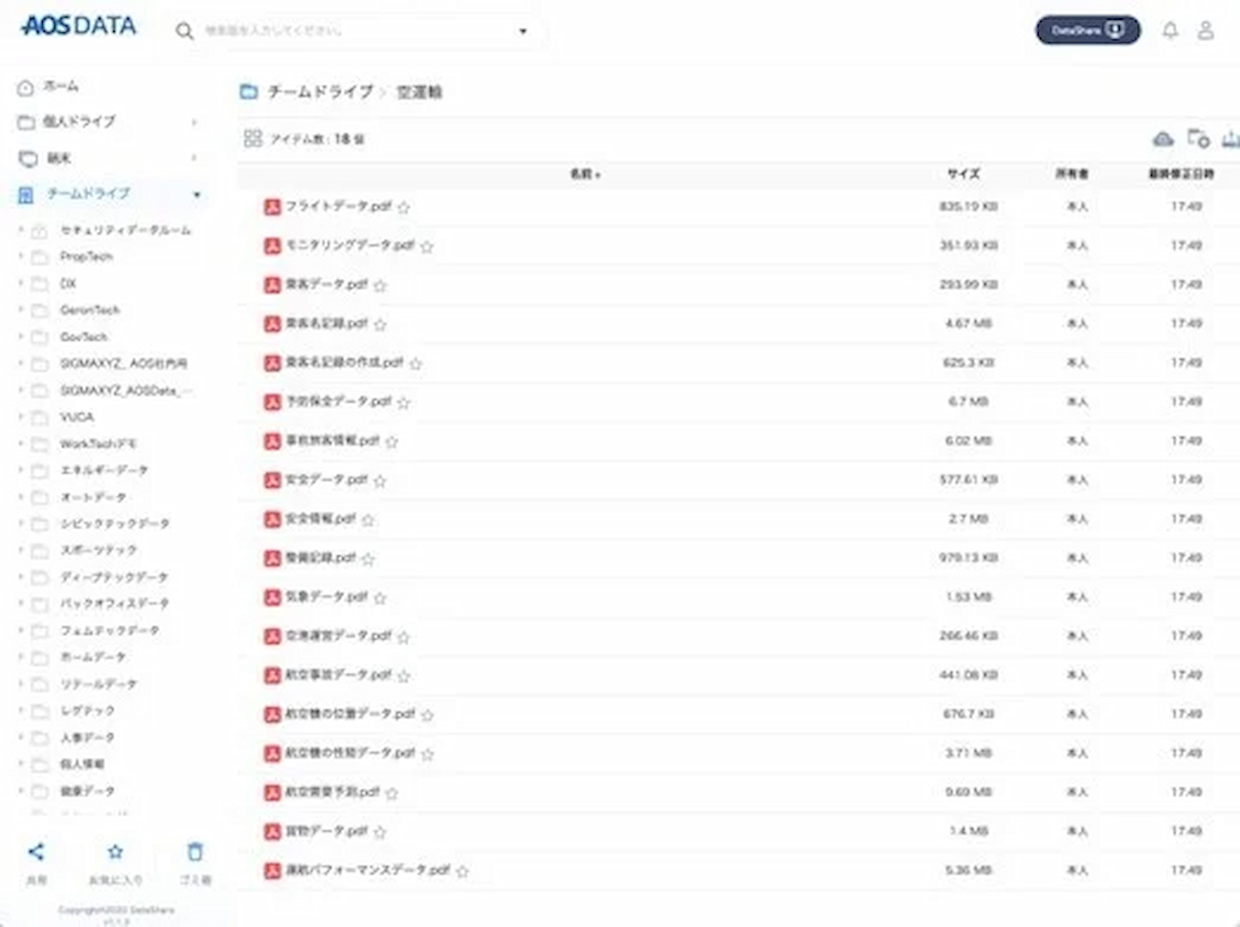The height and width of the screenshot is (927, 1240).
Task: Toggle star for 運航パフォーマンスデータ.pdf
Action: point(462,871)
